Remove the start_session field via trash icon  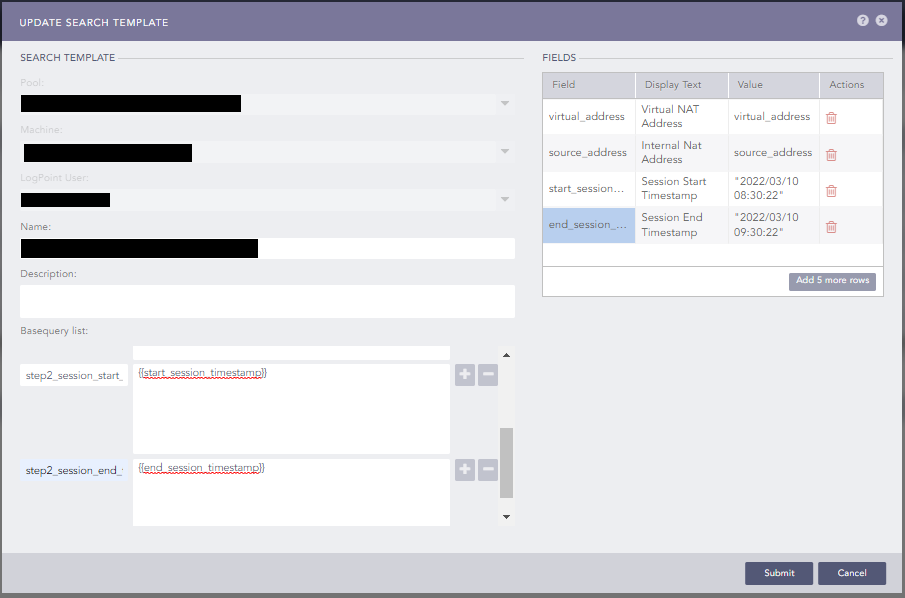[831, 191]
